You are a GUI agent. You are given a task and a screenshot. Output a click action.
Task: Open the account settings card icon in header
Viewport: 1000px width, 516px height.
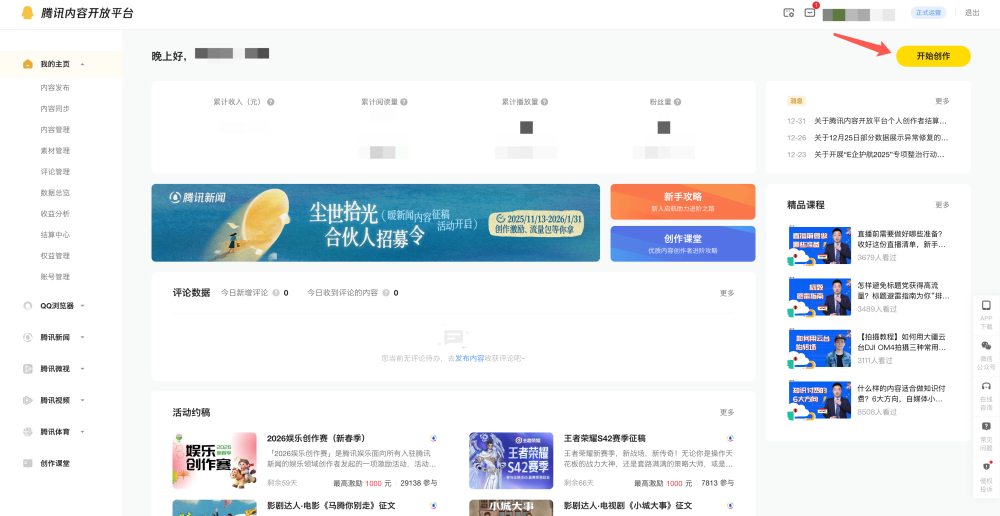(x=789, y=13)
